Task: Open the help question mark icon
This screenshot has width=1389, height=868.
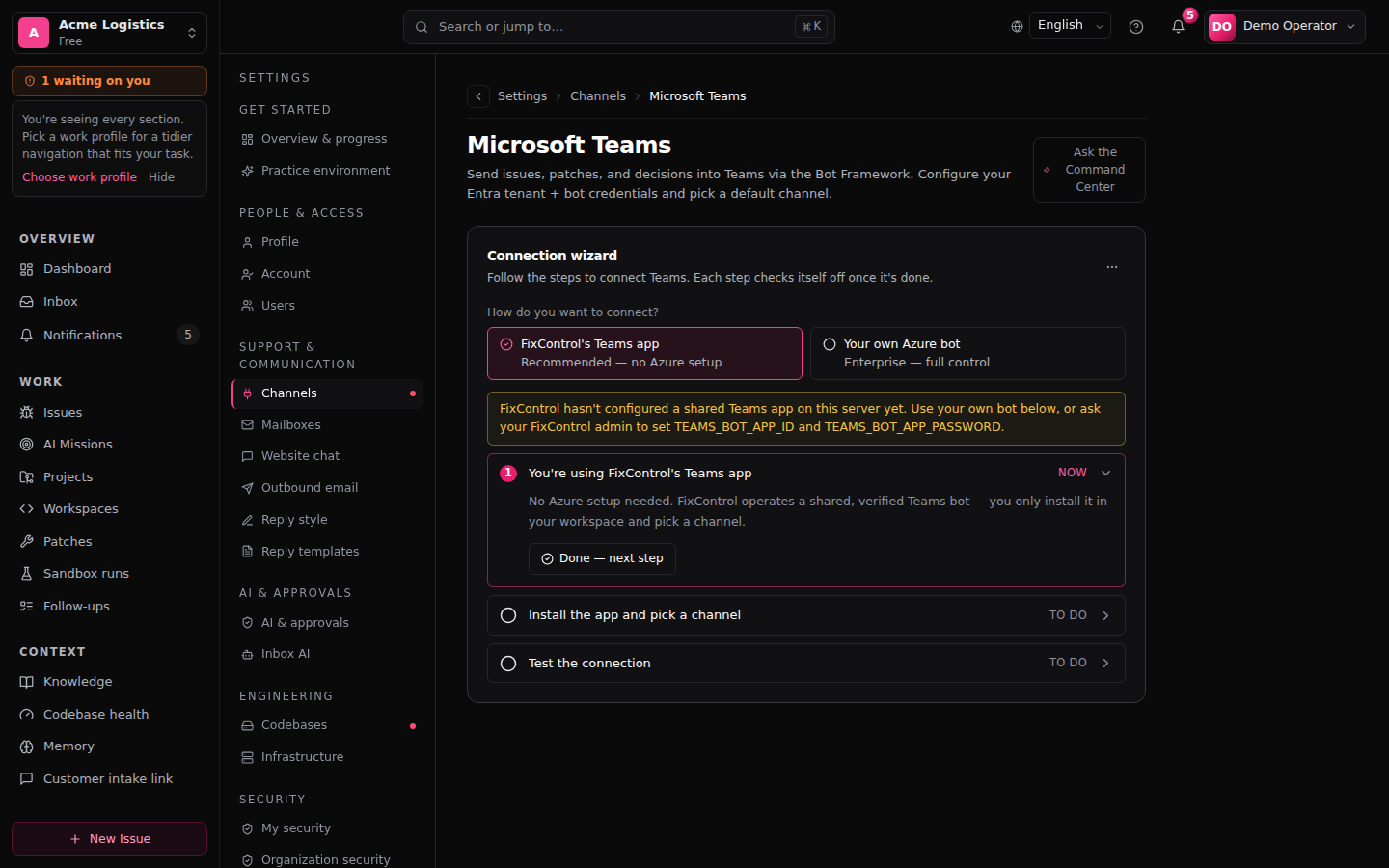Action: point(1136,27)
